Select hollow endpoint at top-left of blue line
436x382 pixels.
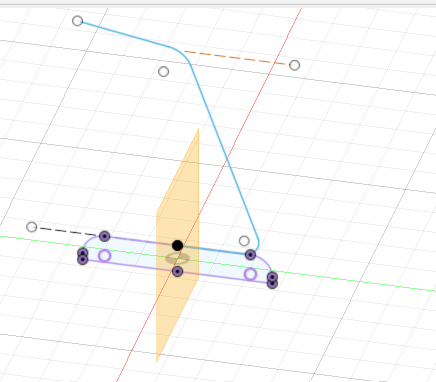pyautogui.click(x=77, y=21)
